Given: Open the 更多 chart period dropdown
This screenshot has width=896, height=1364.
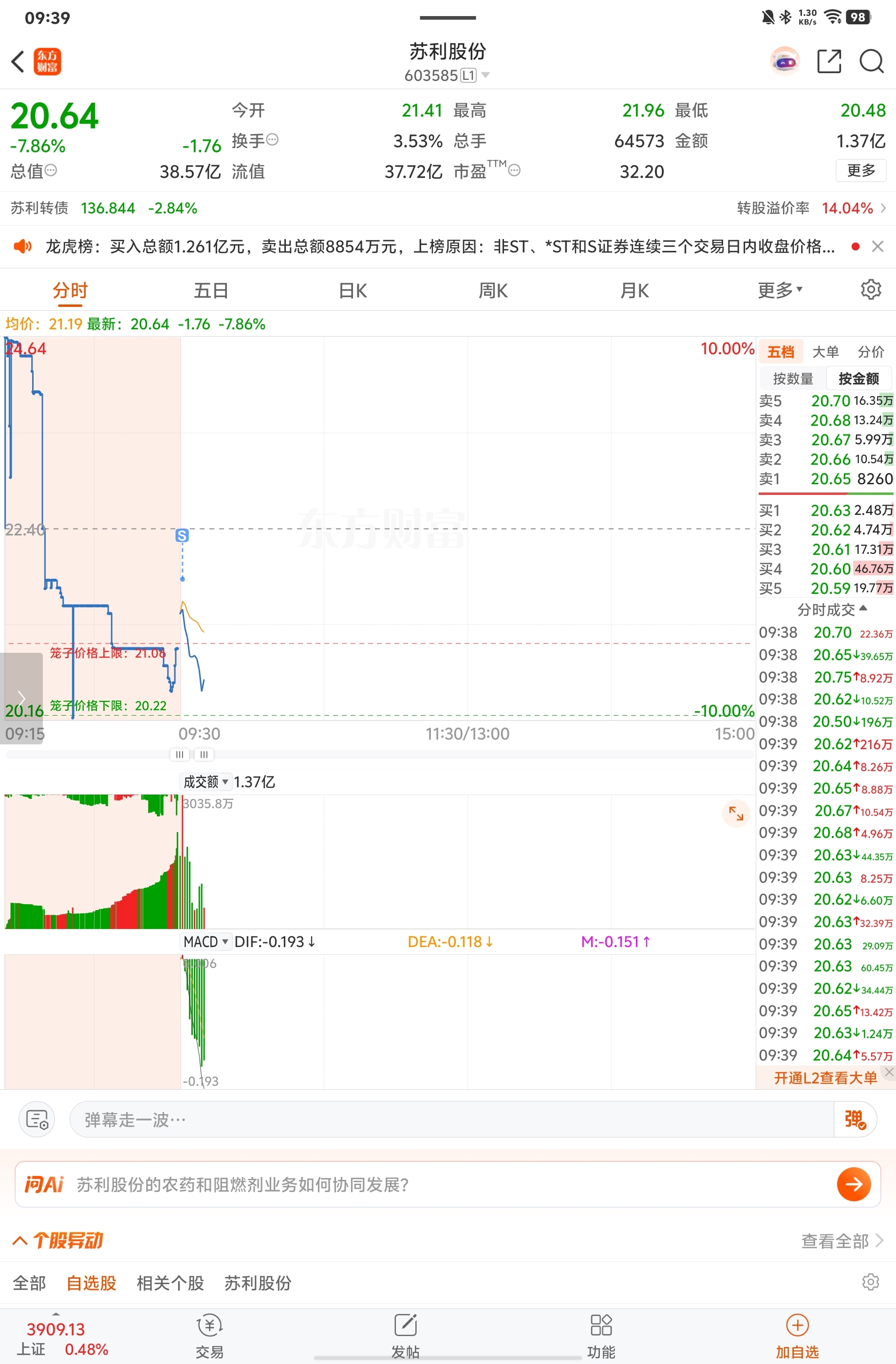Looking at the screenshot, I should click(x=780, y=290).
